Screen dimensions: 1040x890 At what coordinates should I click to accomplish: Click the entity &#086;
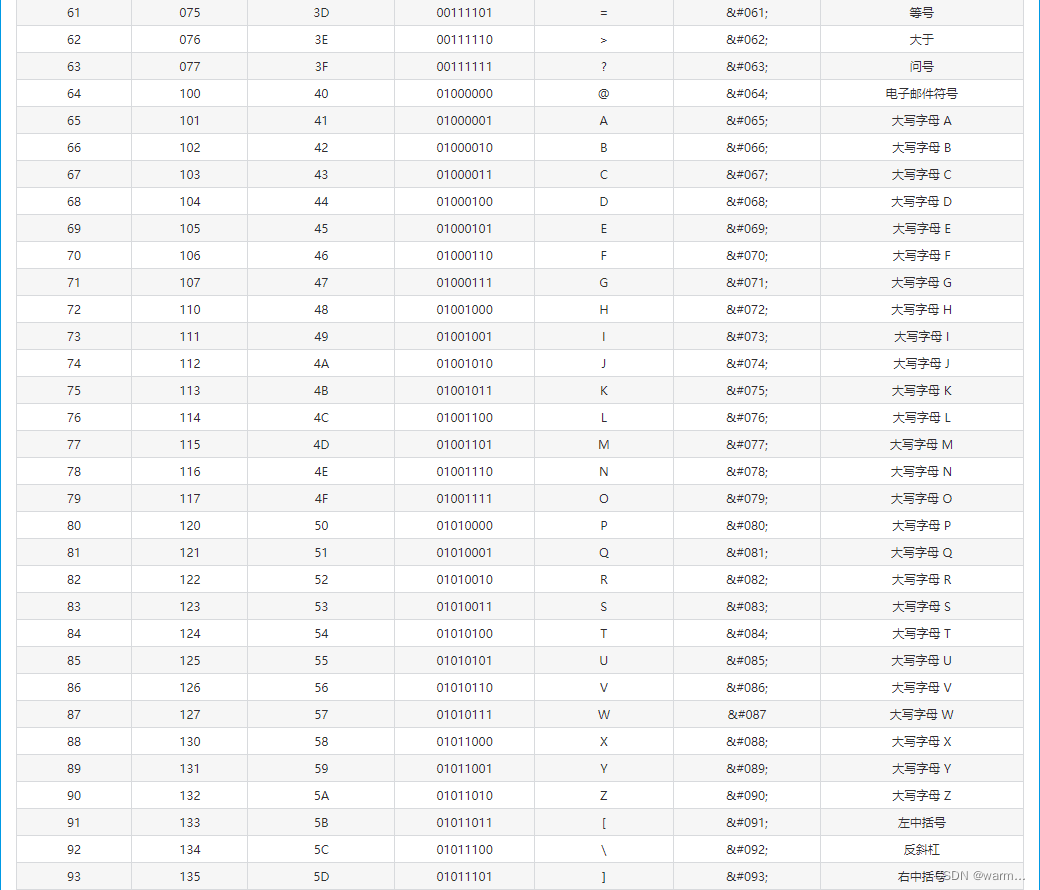tap(747, 688)
